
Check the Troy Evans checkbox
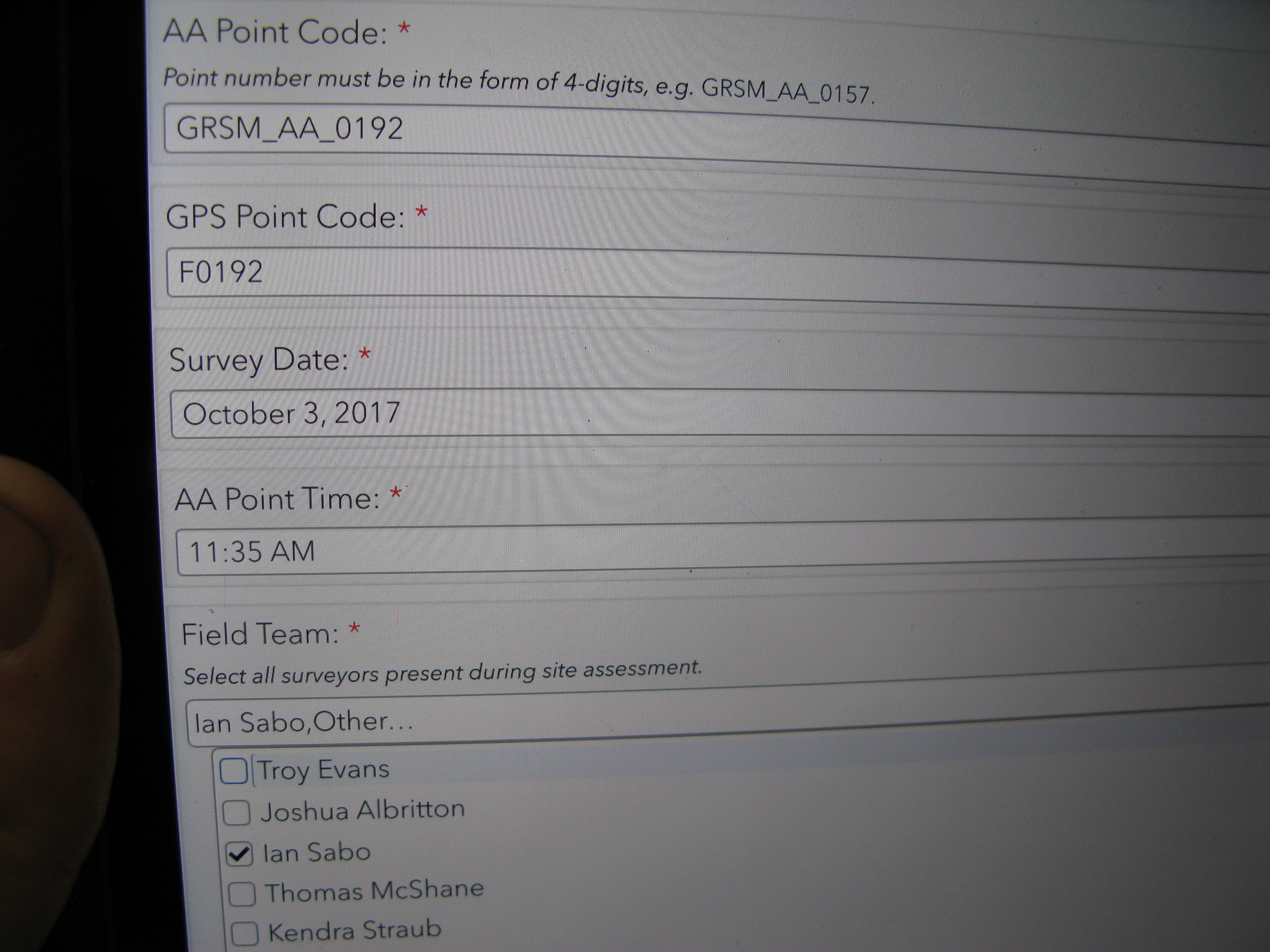click(234, 771)
